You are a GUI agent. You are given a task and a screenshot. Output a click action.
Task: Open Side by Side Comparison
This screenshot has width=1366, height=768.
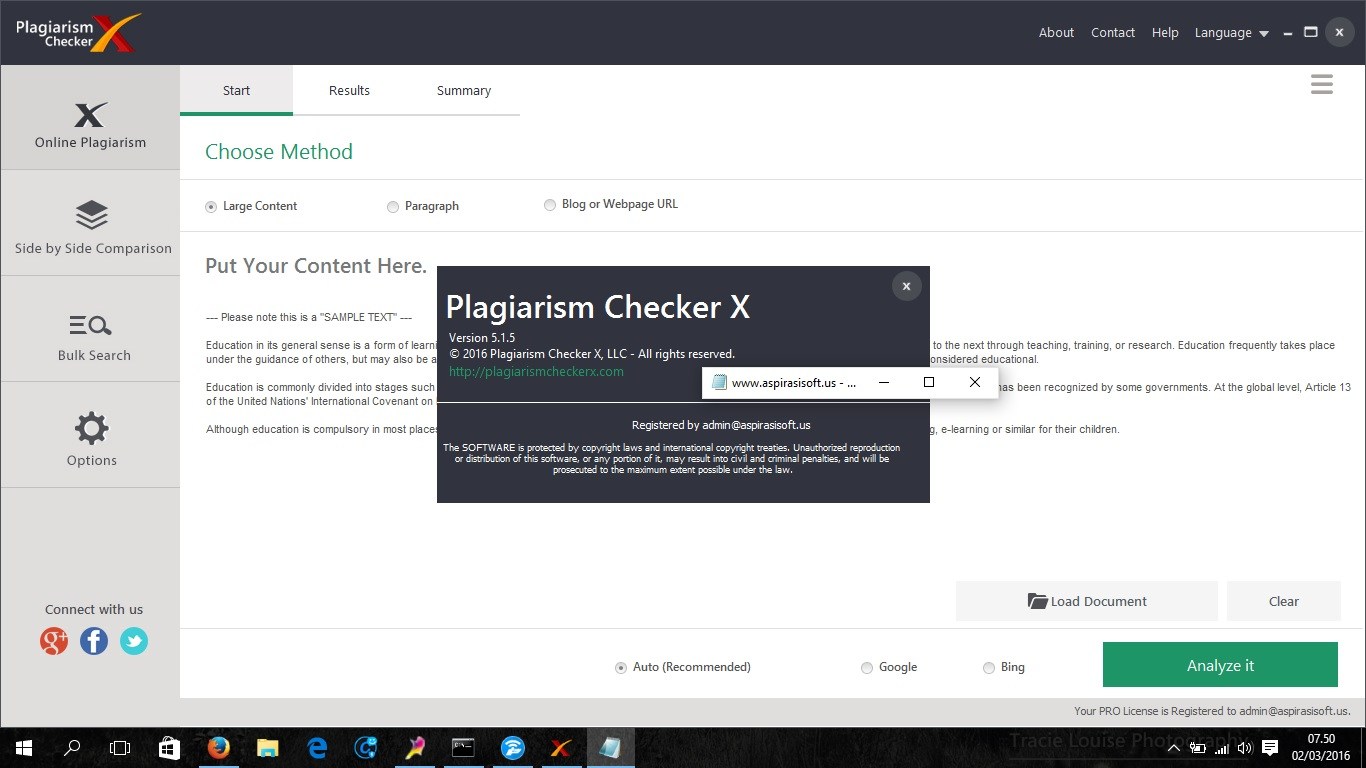click(90, 224)
